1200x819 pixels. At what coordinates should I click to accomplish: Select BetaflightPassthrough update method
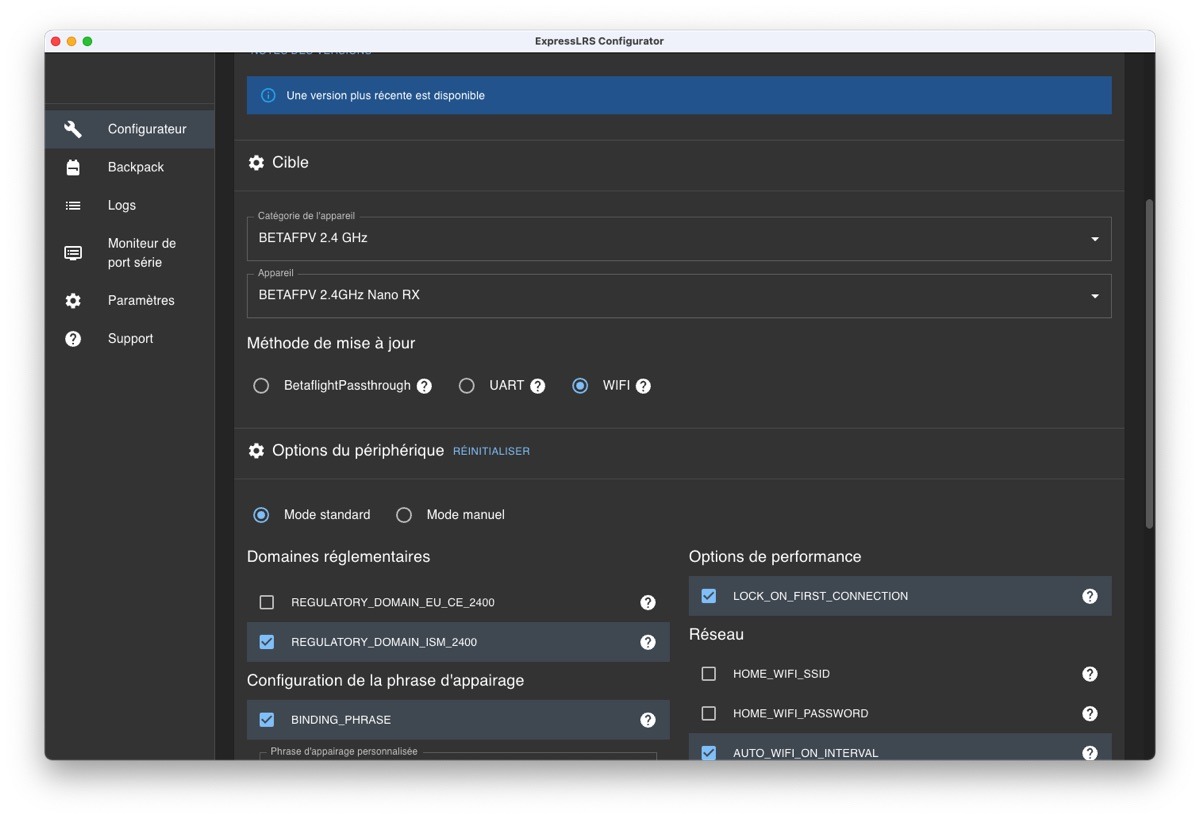pyautogui.click(x=261, y=386)
